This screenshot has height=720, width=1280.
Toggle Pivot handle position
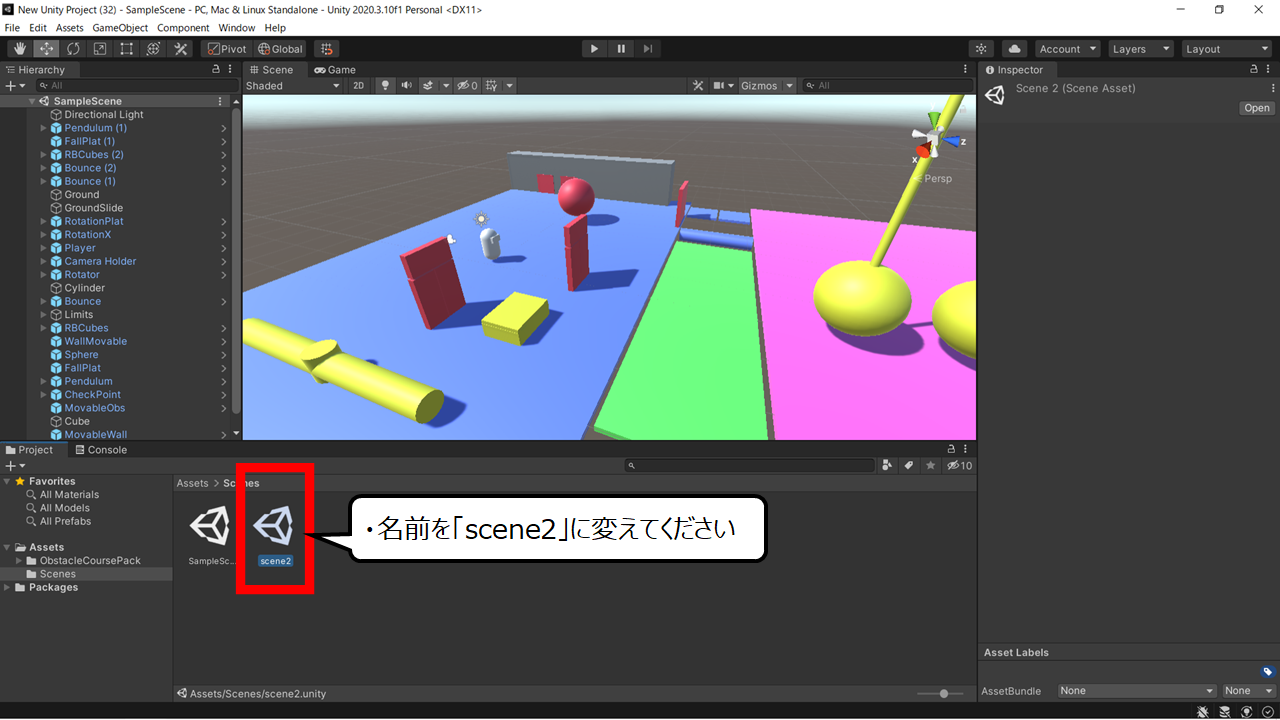226,49
